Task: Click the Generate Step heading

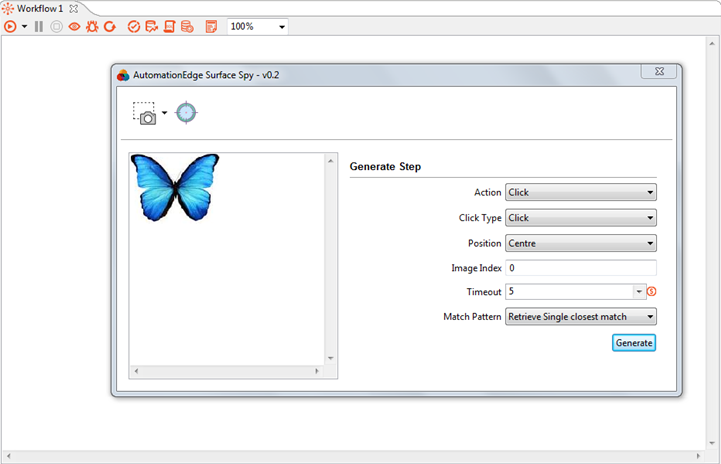Action: [x=385, y=166]
